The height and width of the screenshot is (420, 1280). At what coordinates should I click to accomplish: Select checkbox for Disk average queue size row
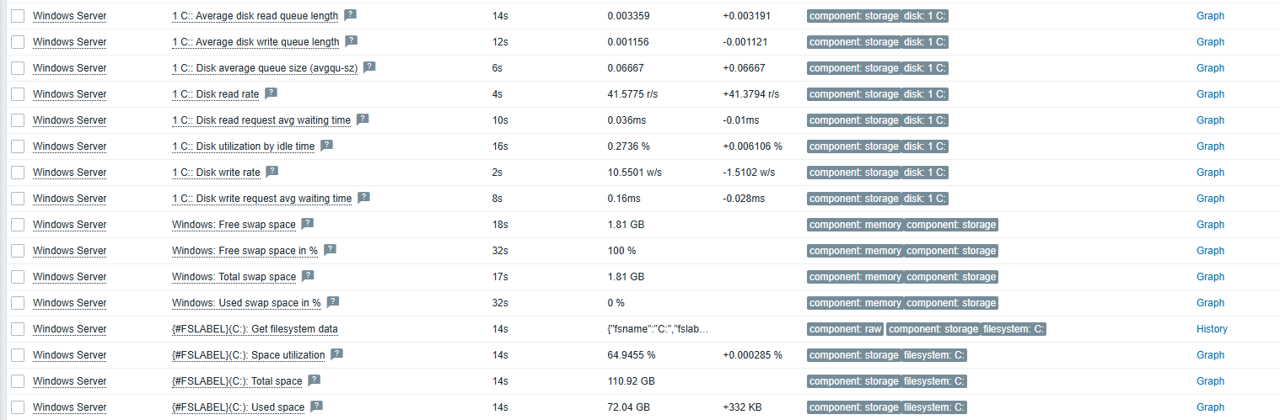point(17,68)
